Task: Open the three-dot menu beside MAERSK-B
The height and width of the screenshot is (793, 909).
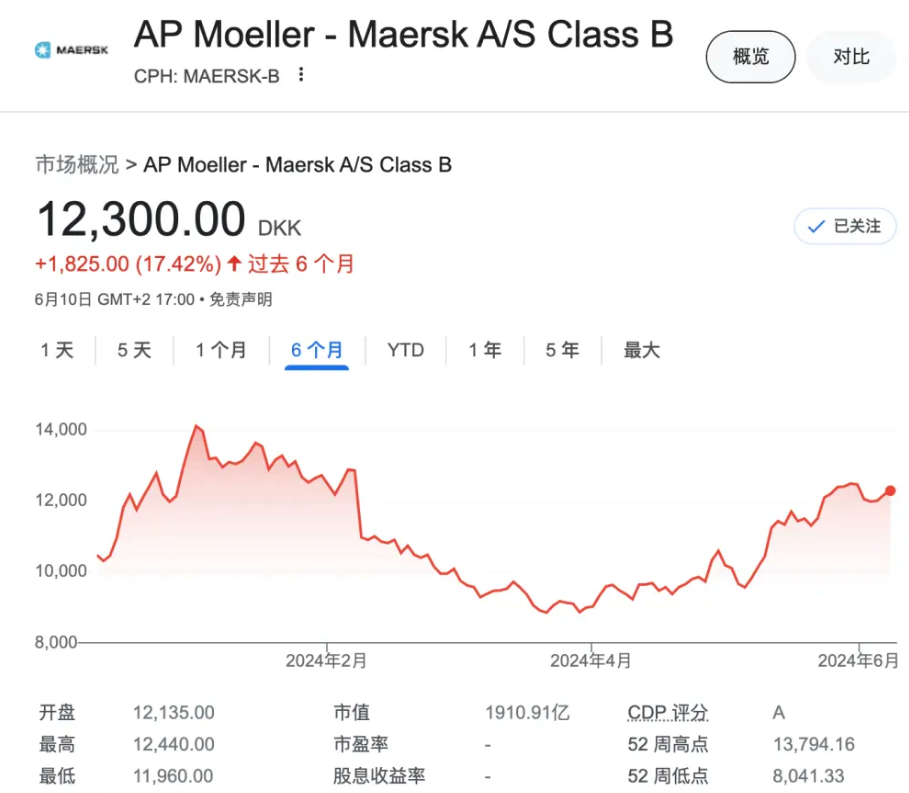Action: pos(301,75)
